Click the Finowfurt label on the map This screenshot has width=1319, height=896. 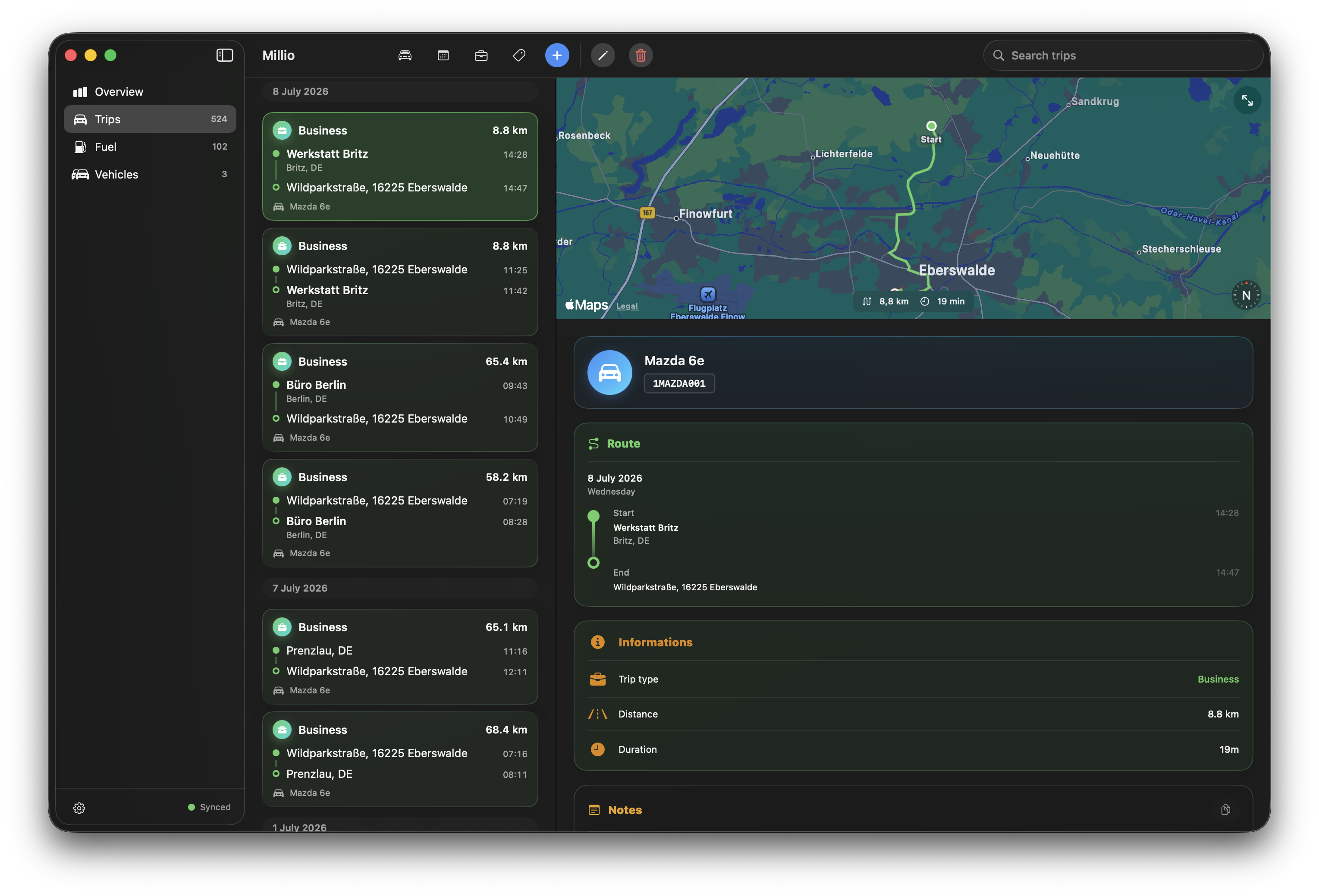click(706, 214)
